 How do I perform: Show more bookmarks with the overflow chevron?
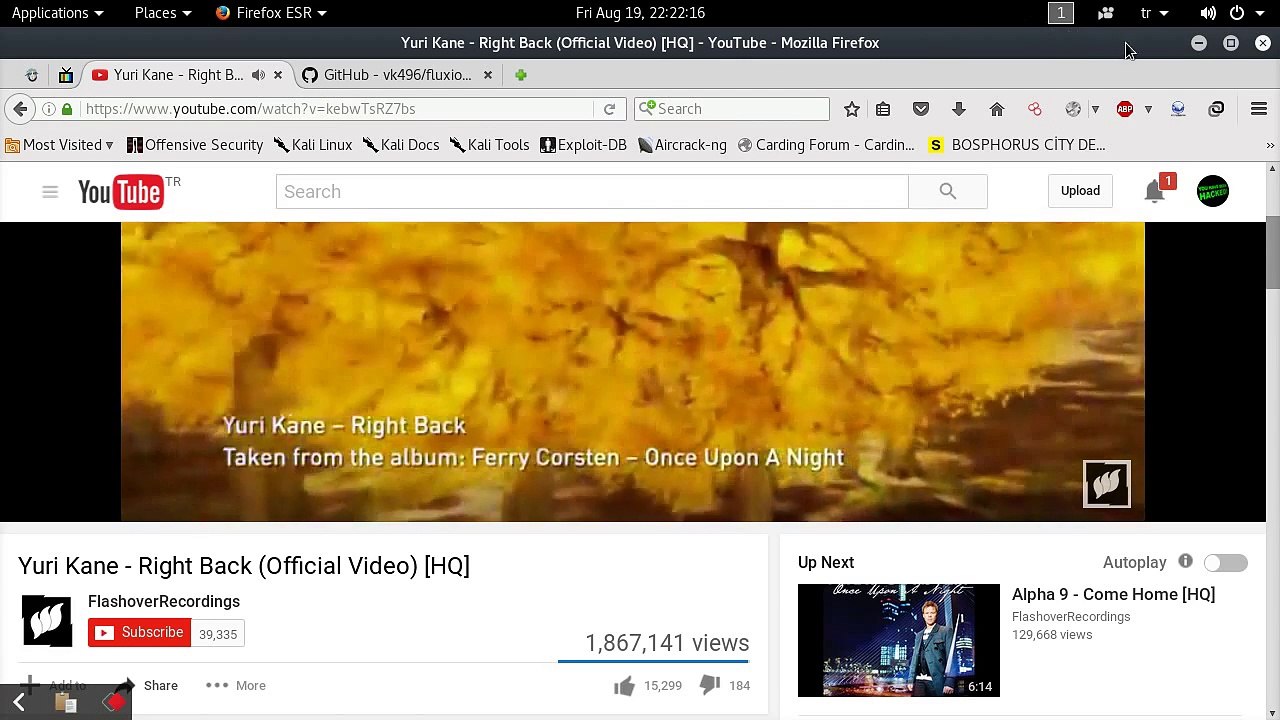coord(1270,145)
